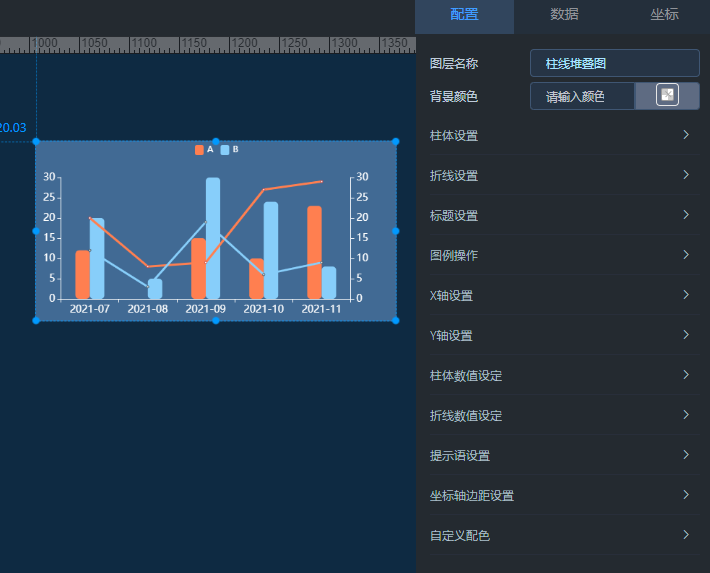Expand 柱体数值设定 settings
The height and width of the screenshot is (573, 710).
[x=560, y=375]
